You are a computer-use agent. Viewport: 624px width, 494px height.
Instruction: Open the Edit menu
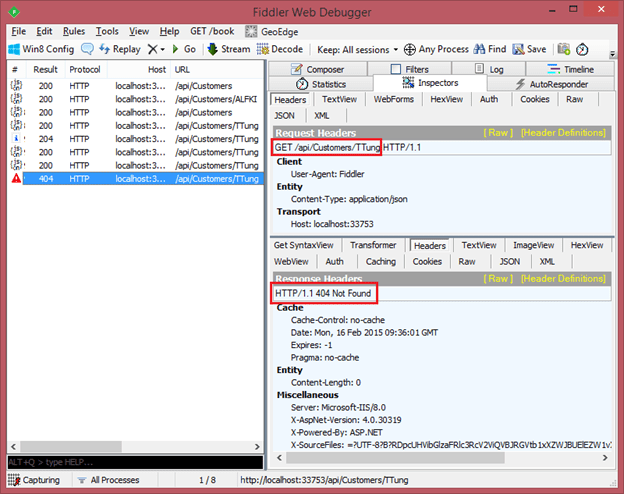(44, 31)
